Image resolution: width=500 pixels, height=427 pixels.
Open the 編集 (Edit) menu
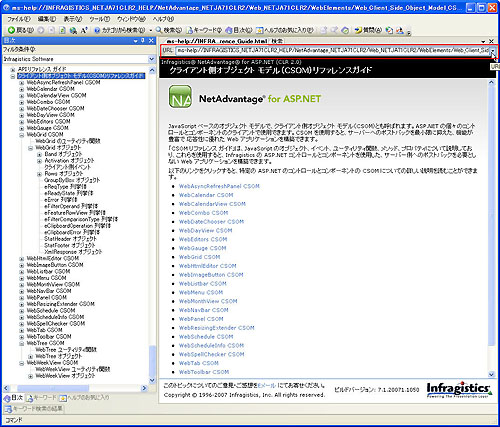[47, 19]
